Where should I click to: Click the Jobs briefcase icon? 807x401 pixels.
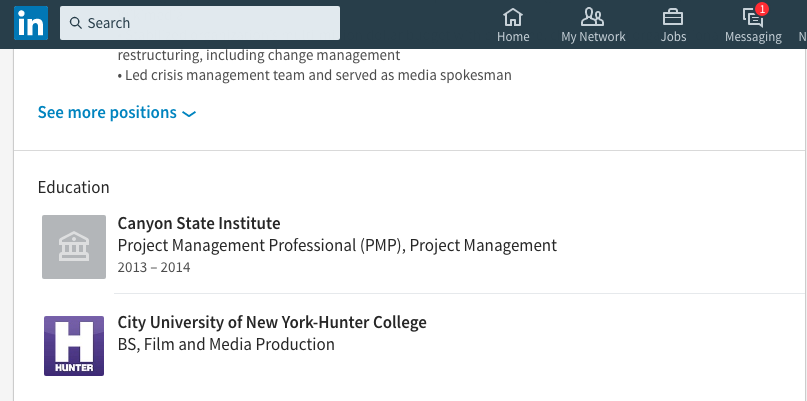(x=673, y=16)
